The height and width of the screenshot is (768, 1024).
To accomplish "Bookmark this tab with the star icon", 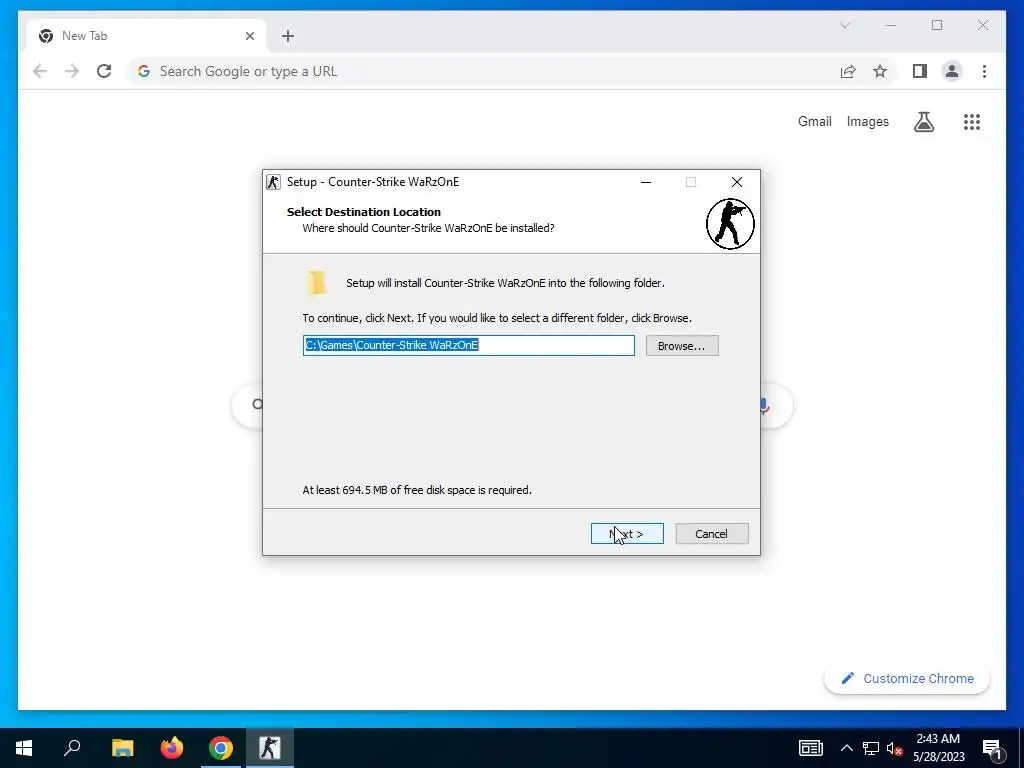I will [x=880, y=71].
